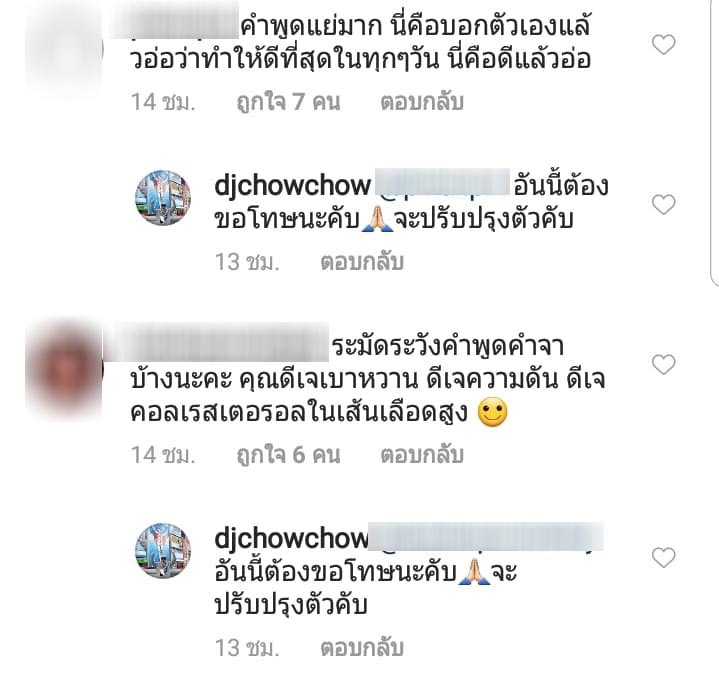Open the second djchowchow profile picture
Image resolution: width=719 pixels, height=690 pixels.
[163, 551]
